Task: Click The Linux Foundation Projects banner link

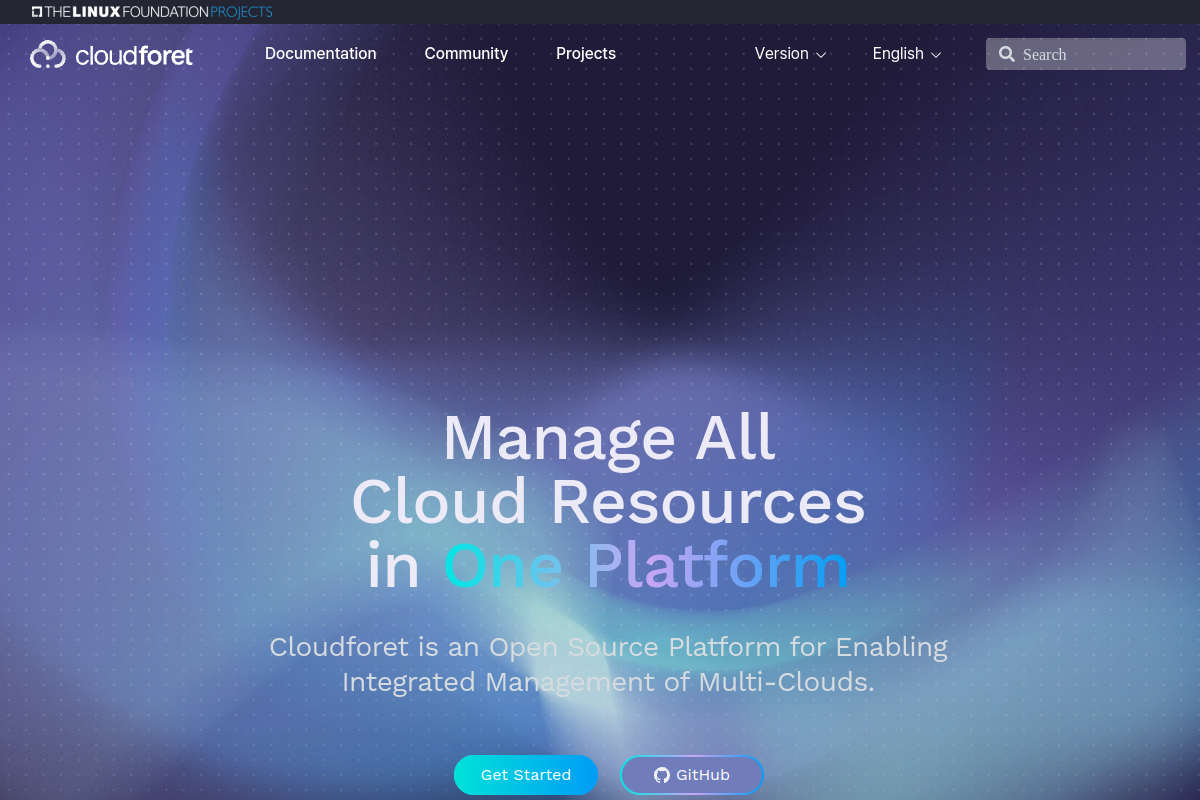Action: [x=152, y=12]
